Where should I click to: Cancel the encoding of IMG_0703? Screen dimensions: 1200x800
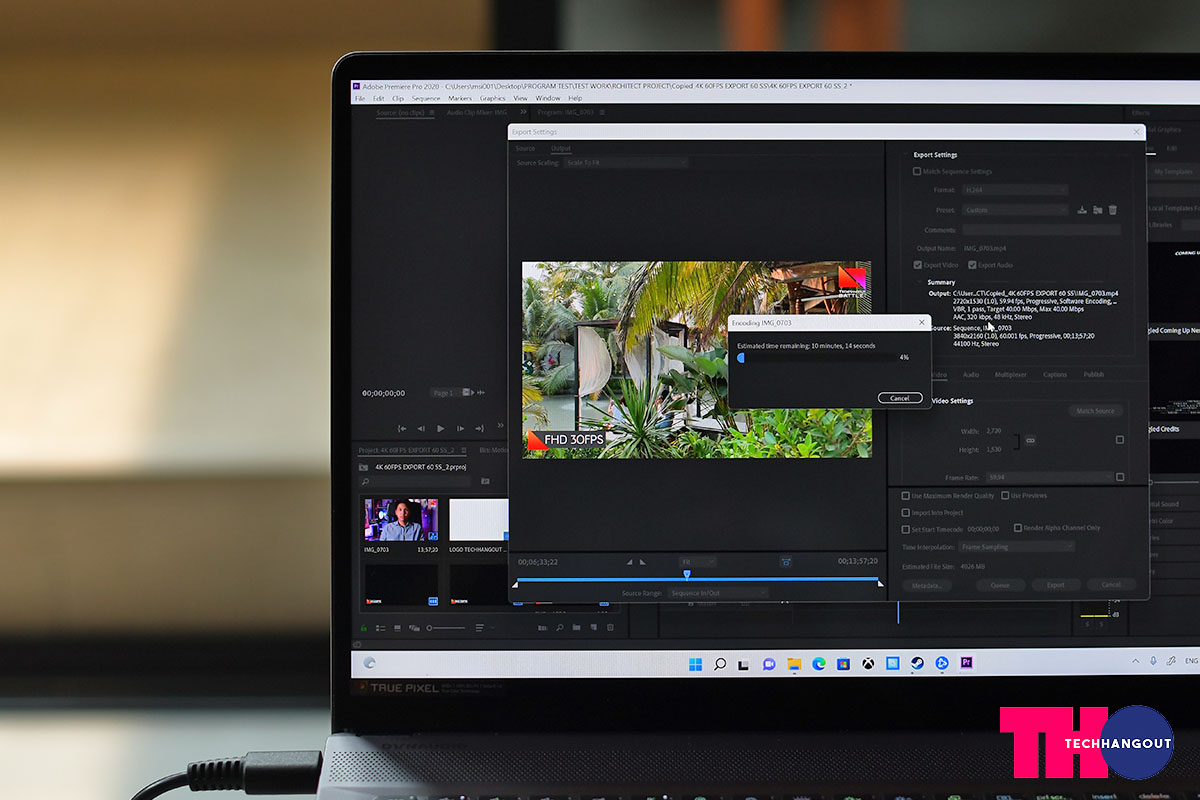(x=900, y=398)
